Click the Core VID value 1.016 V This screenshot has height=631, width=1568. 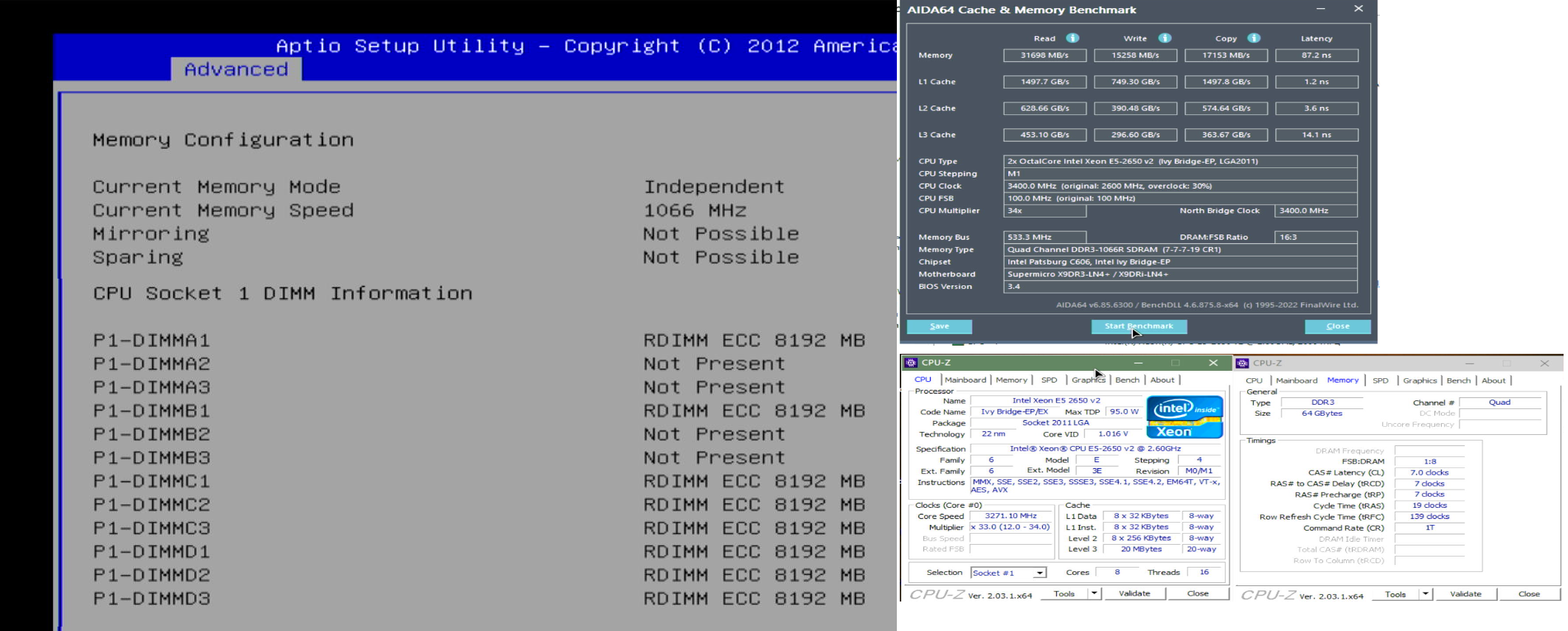[x=1113, y=434]
